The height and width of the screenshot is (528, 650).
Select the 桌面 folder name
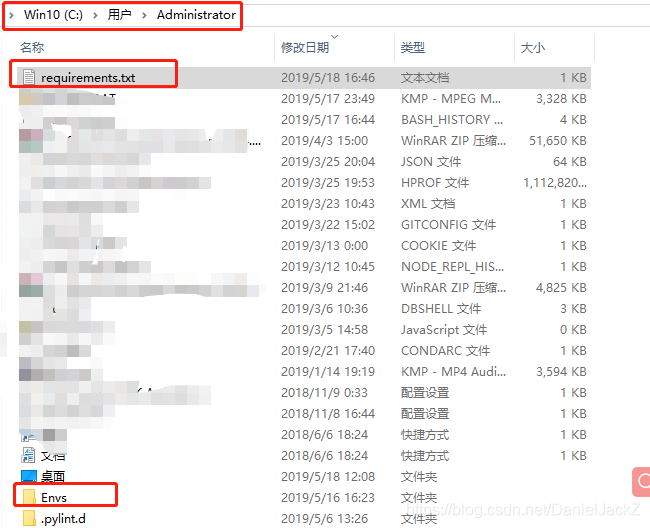(53, 476)
